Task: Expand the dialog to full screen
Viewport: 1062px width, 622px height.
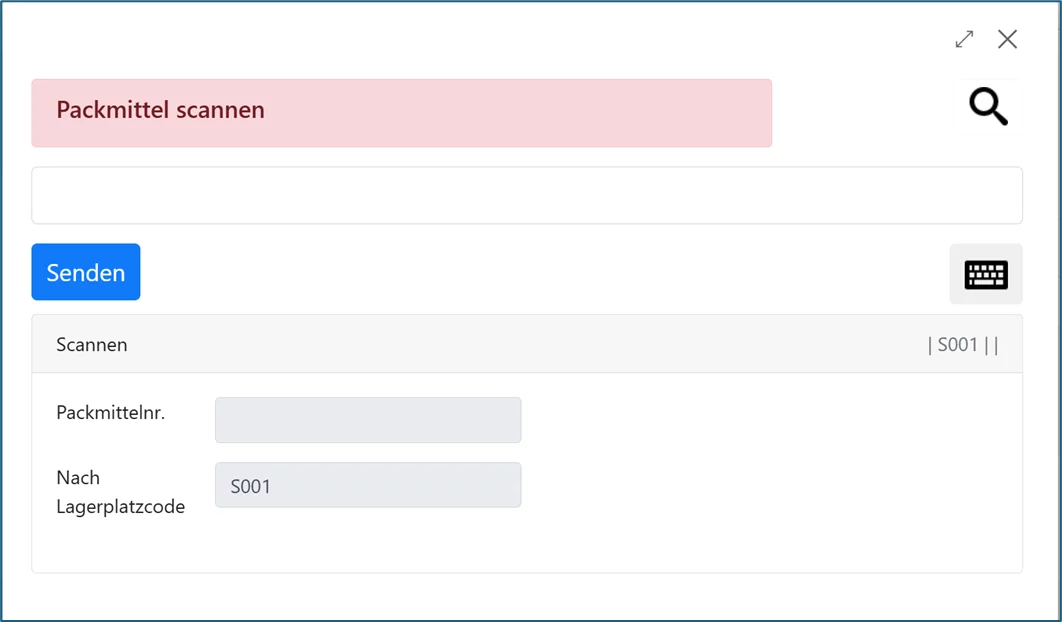Action: [x=964, y=39]
